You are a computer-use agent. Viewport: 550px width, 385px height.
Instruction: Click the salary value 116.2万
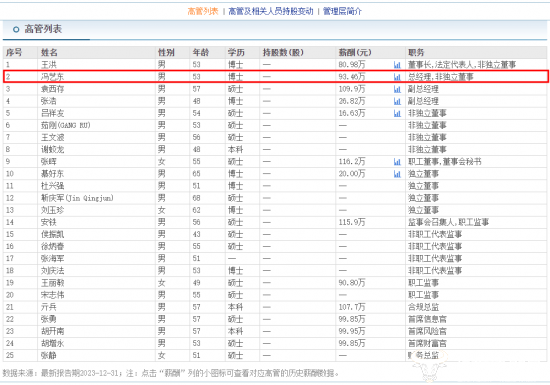click(352, 162)
